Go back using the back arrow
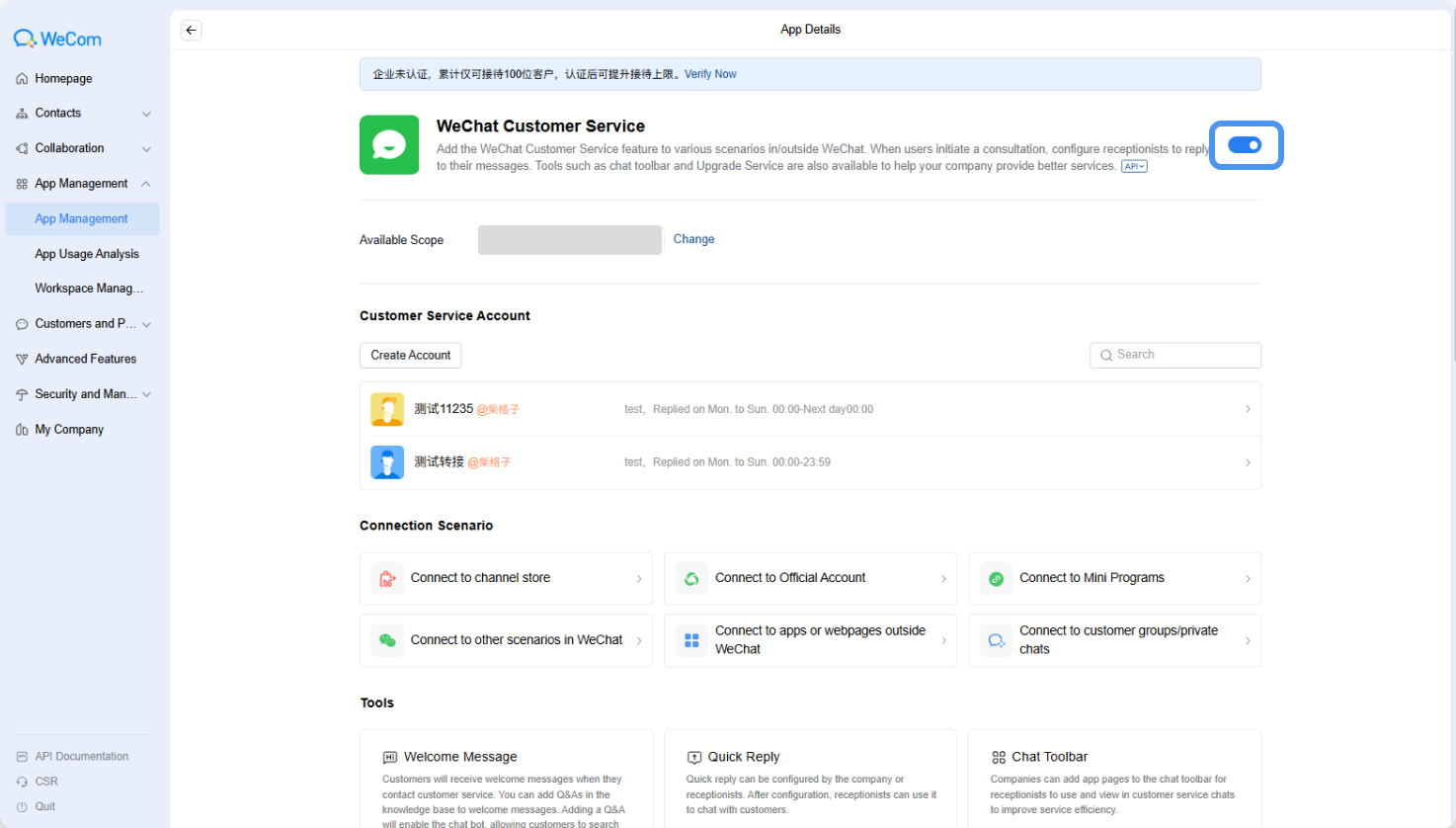The height and width of the screenshot is (828, 1456). click(192, 30)
